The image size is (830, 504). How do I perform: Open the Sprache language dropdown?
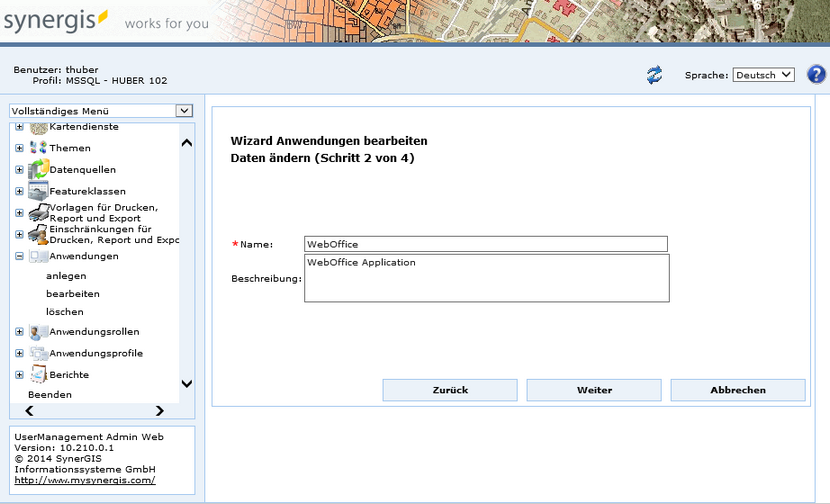(763, 75)
